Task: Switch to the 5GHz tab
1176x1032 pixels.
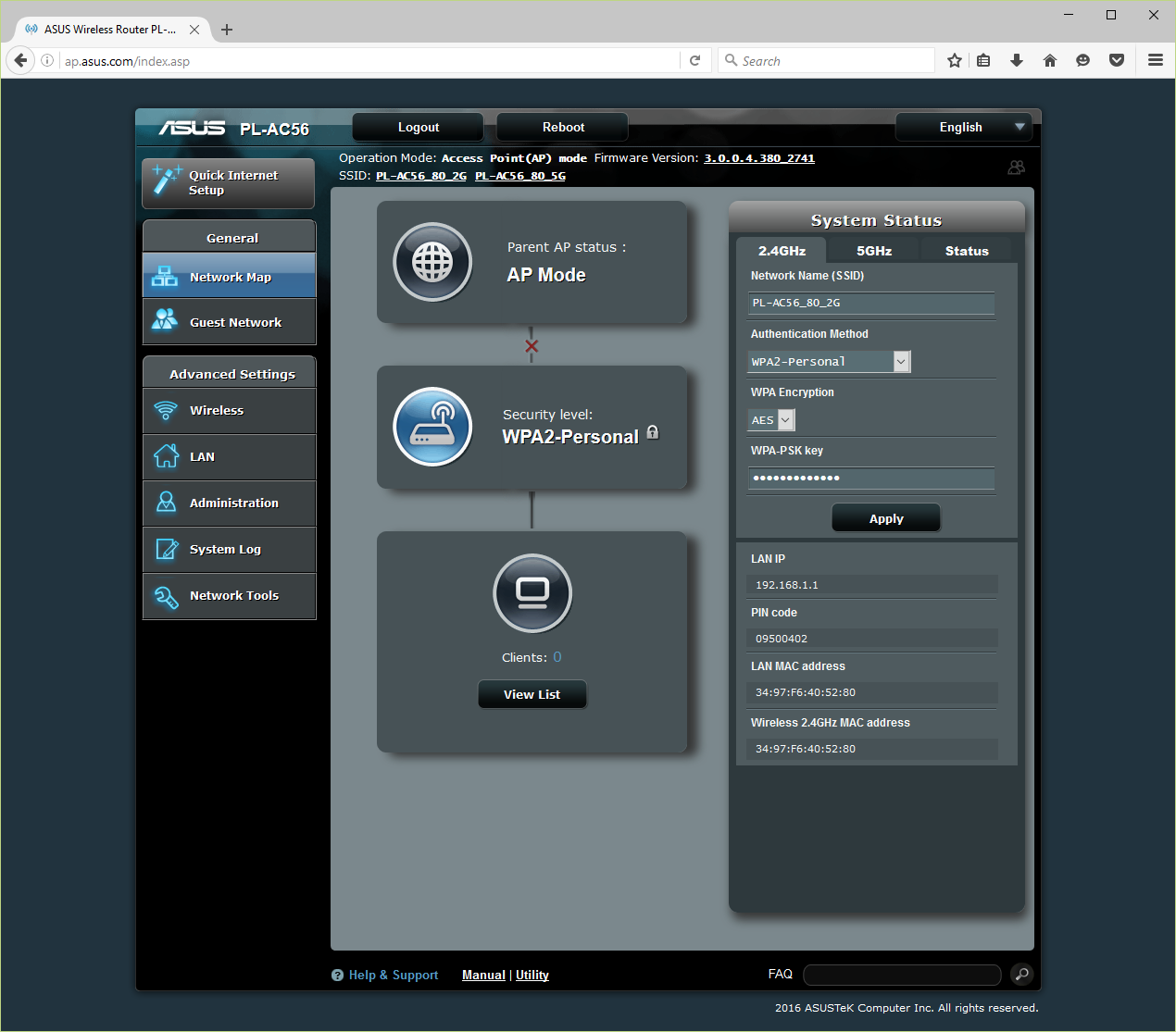Action: click(x=873, y=251)
